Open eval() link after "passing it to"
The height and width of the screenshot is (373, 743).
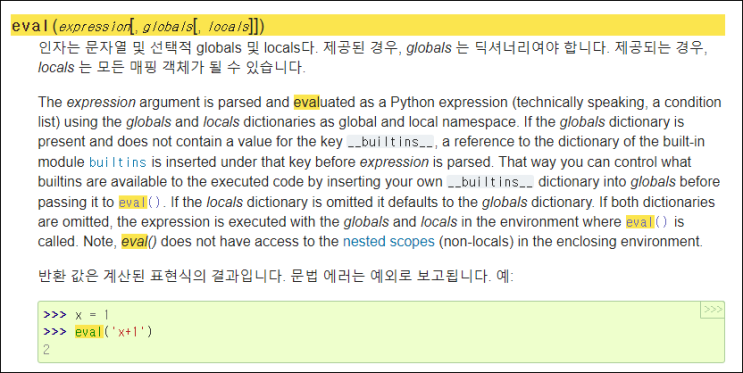point(140,202)
